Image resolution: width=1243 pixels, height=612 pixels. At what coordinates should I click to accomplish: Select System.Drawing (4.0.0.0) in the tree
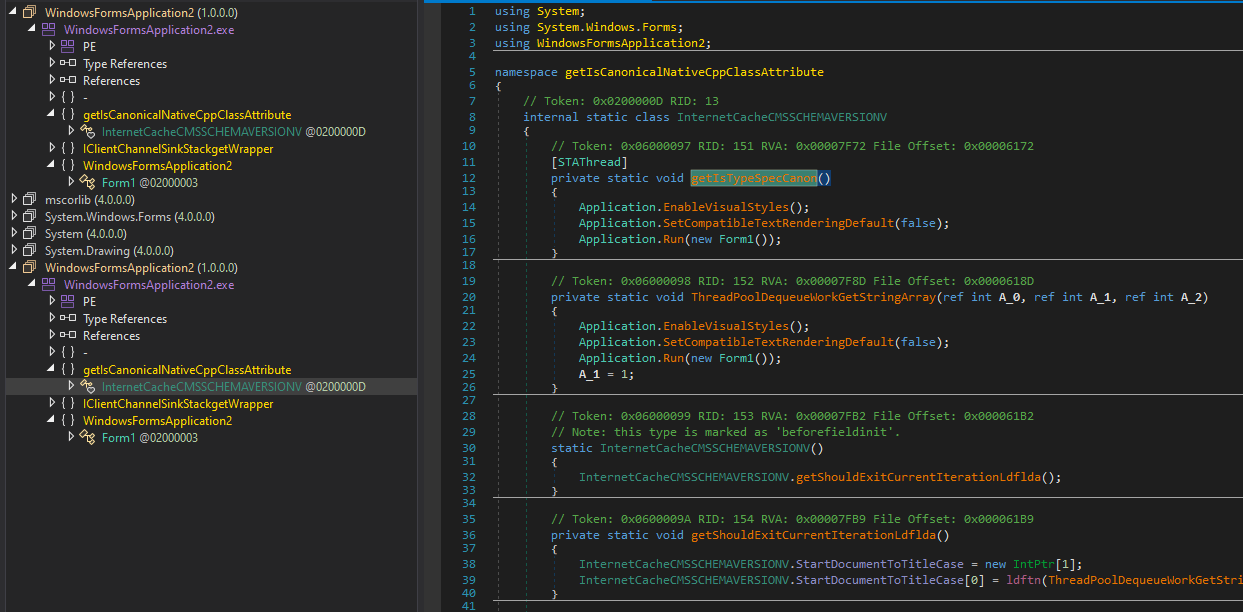[109, 251]
